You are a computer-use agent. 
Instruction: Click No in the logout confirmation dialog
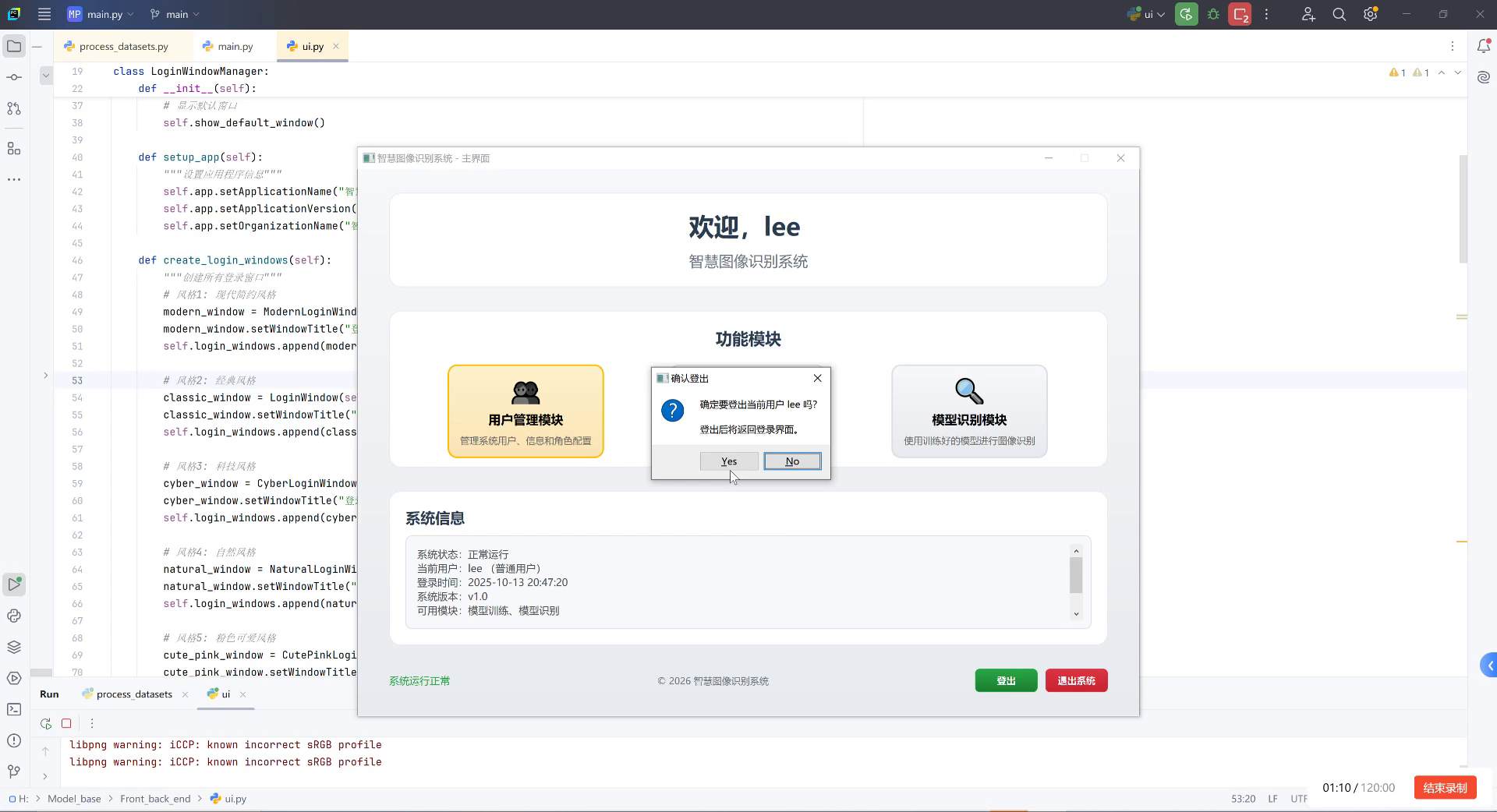coord(792,461)
